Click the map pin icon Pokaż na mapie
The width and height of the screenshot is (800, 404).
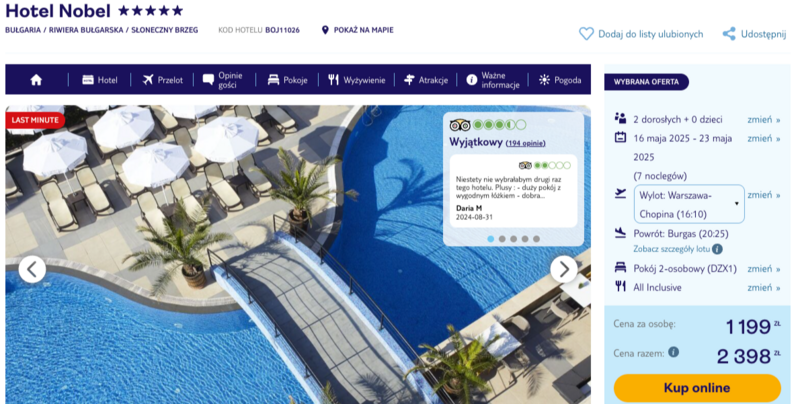click(325, 30)
